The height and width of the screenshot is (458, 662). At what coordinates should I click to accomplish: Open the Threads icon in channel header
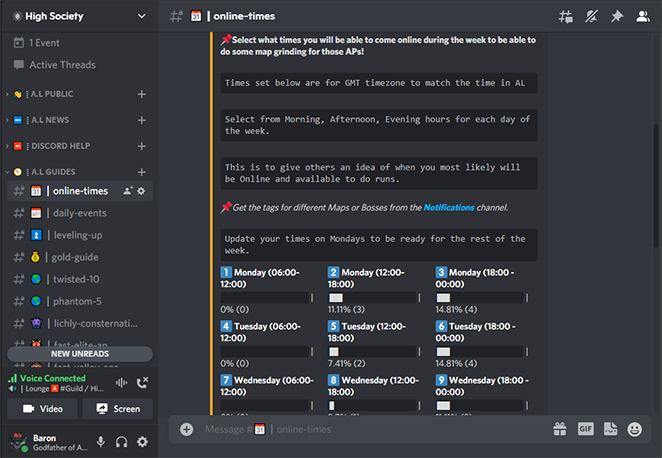[x=565, y=16]
